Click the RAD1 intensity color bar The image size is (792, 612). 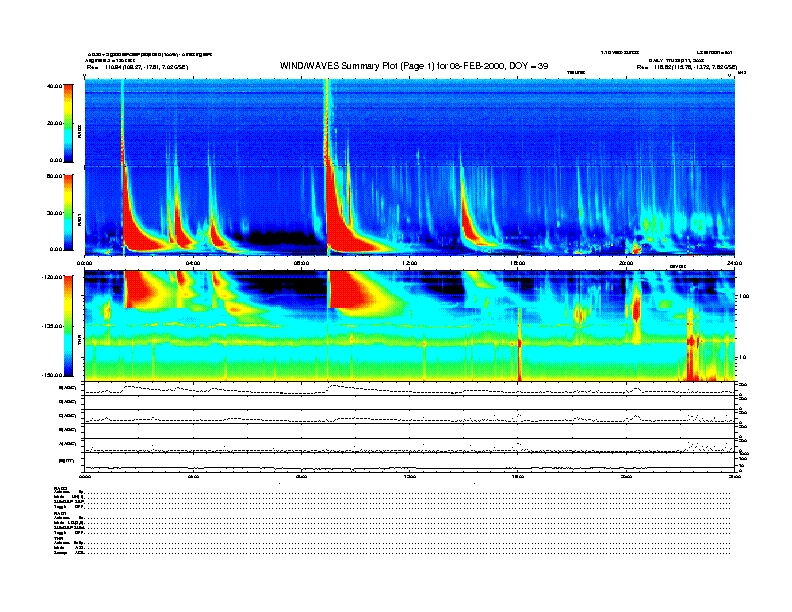click(68, 212)
